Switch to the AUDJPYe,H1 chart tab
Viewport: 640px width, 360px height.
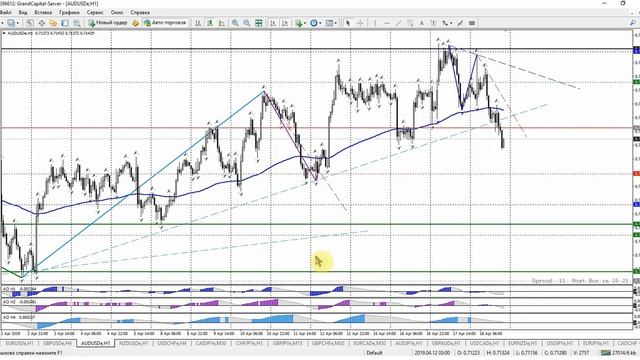pyautogui.click(x=409, y=343)
